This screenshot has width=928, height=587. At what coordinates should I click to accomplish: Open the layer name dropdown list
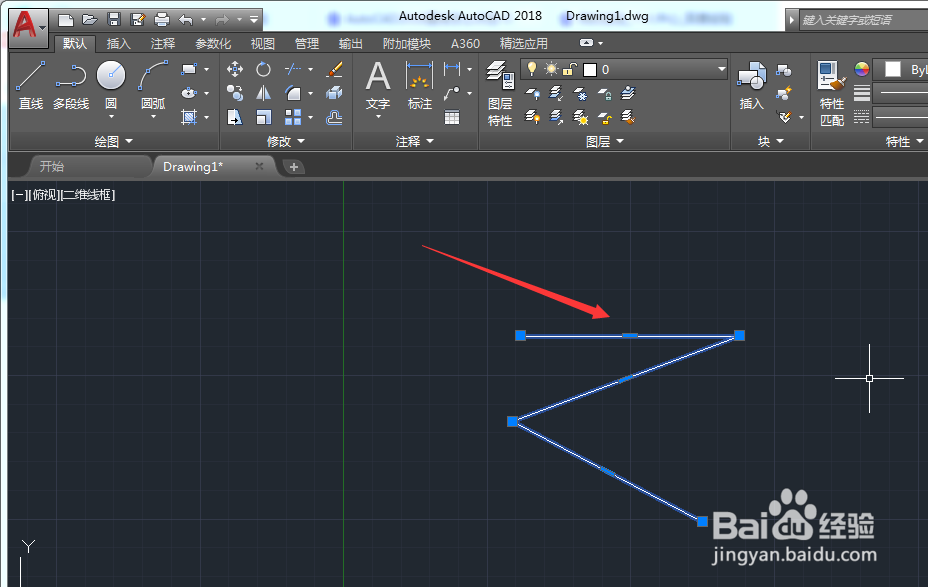point(721,69)
